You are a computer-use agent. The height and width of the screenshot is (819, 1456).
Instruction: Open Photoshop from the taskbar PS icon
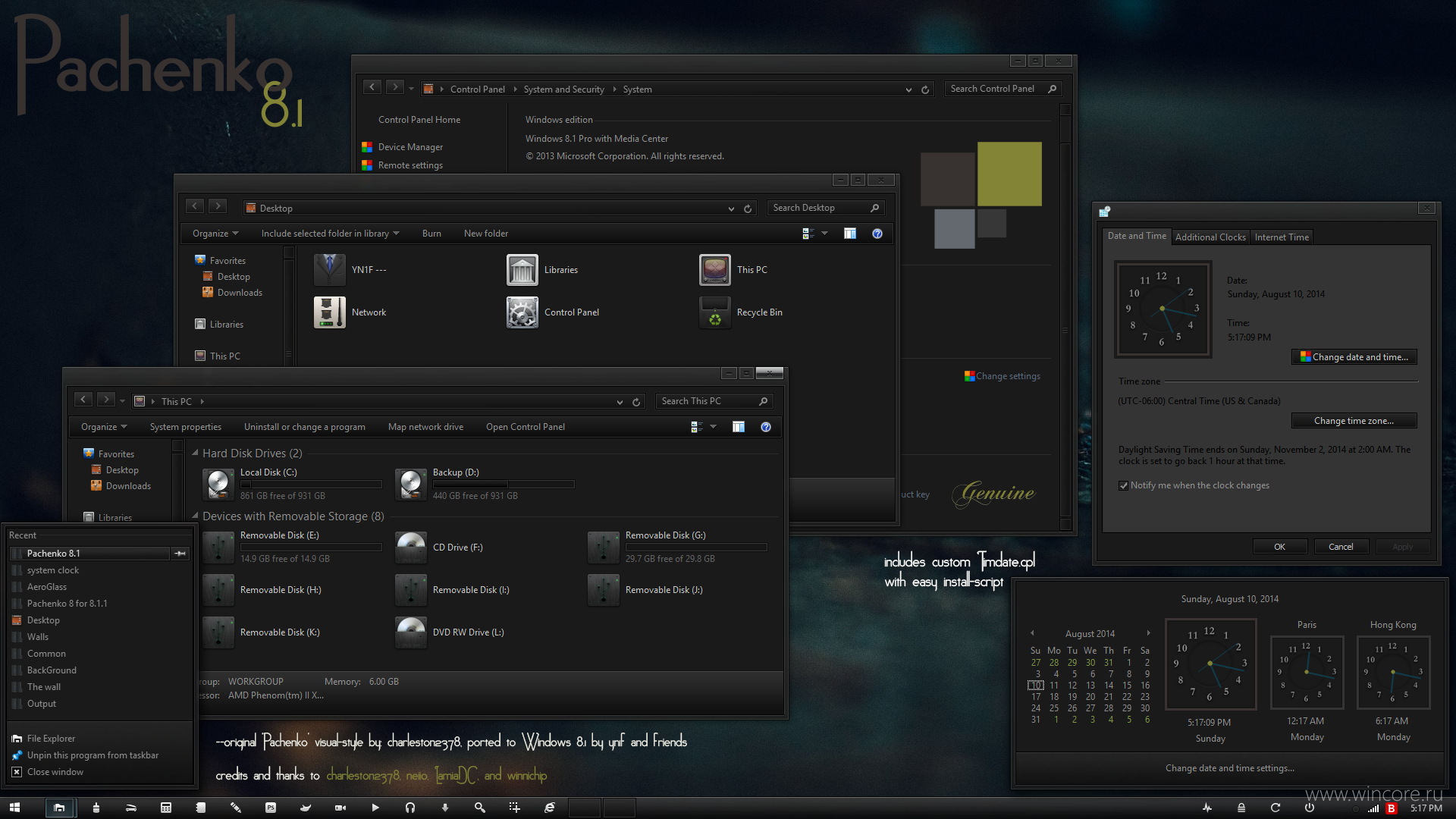(x=271, y=808)
